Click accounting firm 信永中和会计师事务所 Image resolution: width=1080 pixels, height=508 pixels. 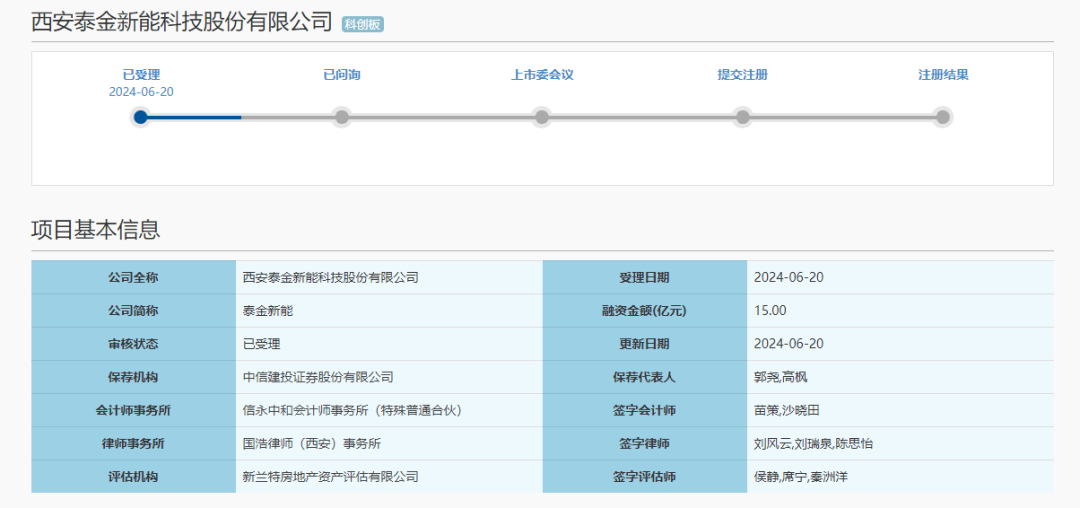[x=352, y=410]
